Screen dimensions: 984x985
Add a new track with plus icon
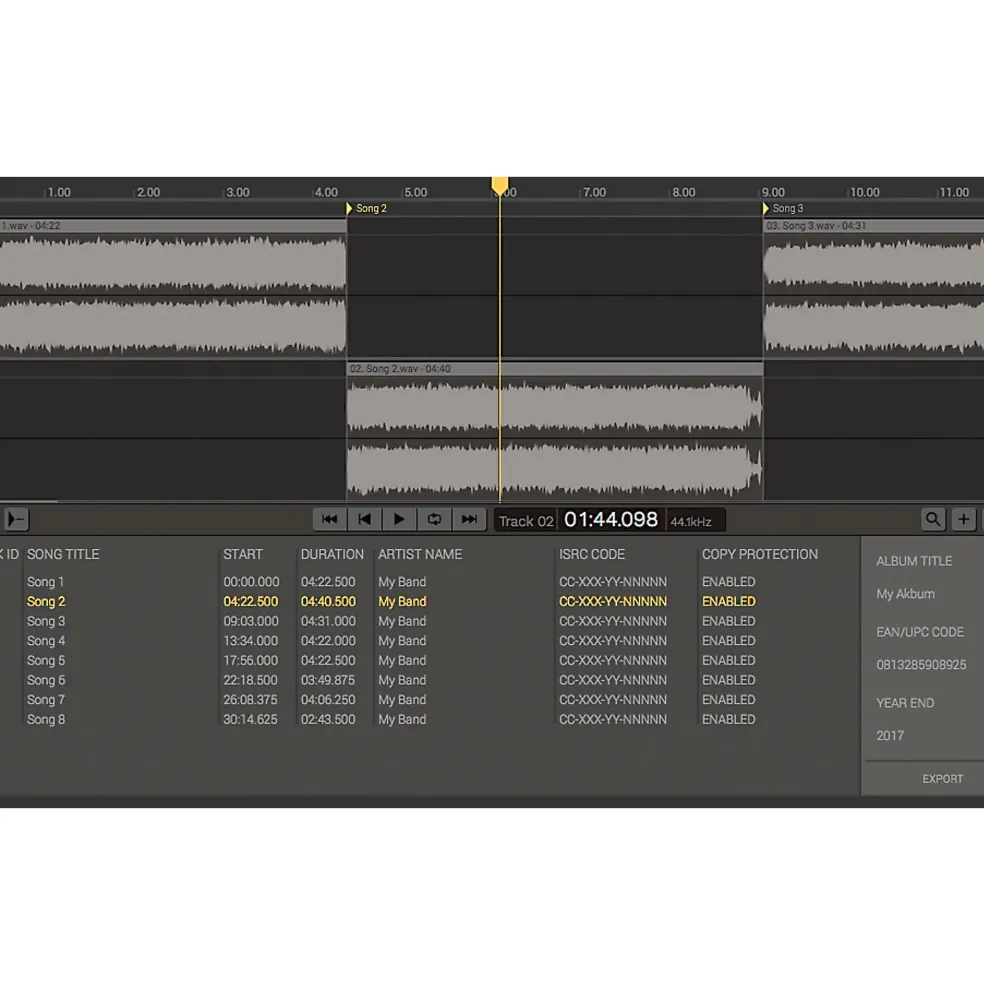pos(964,520)
